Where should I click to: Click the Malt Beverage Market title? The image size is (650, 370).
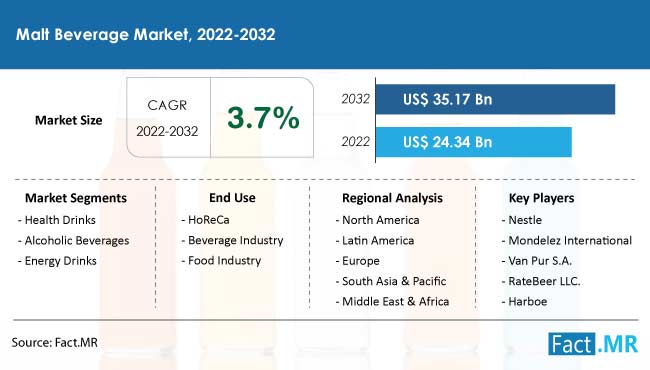(146, 34)
